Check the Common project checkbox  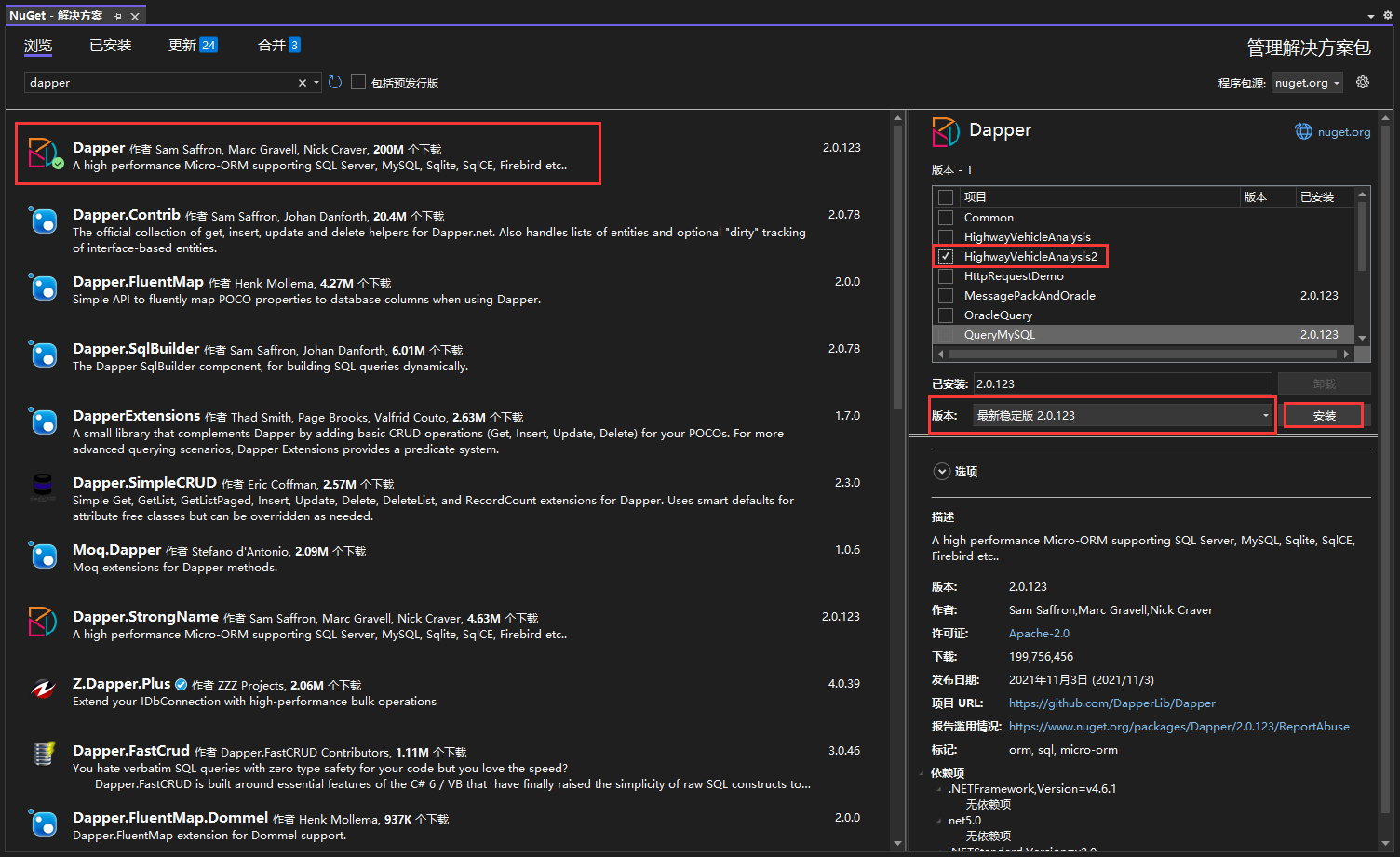946,217
